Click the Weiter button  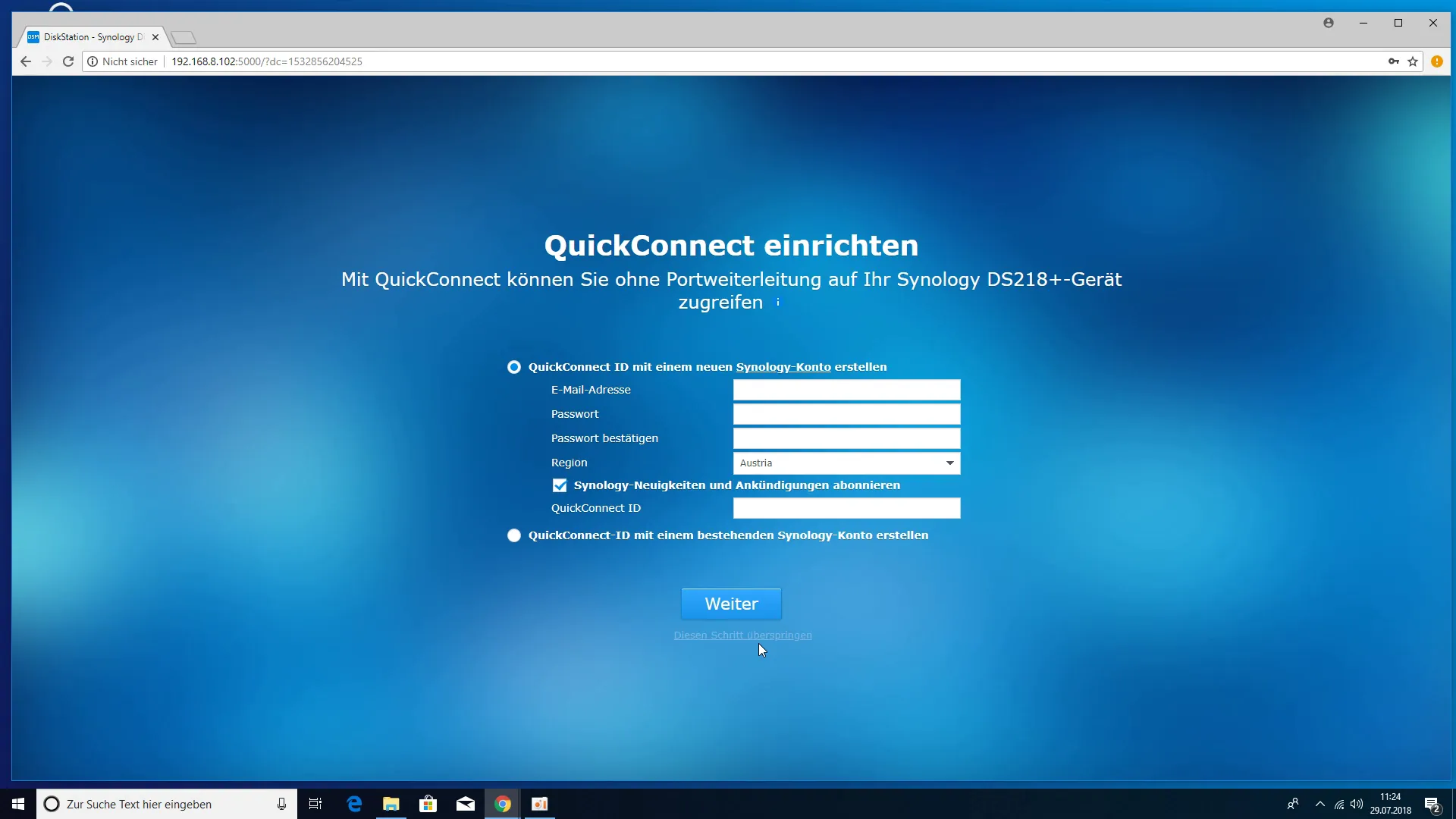[x=731, y=604]
